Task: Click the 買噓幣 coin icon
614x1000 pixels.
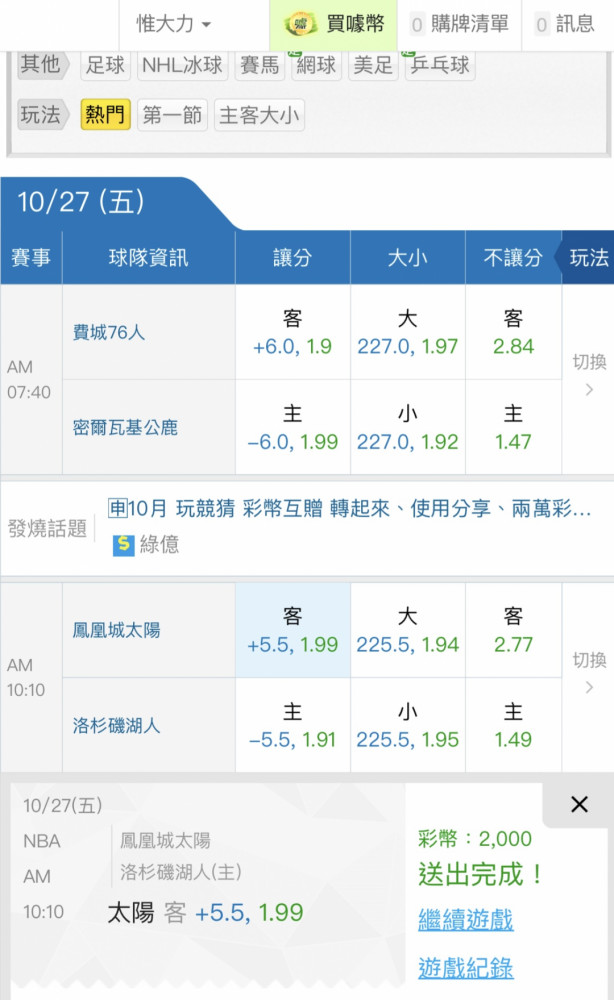Action: [300, 24]
